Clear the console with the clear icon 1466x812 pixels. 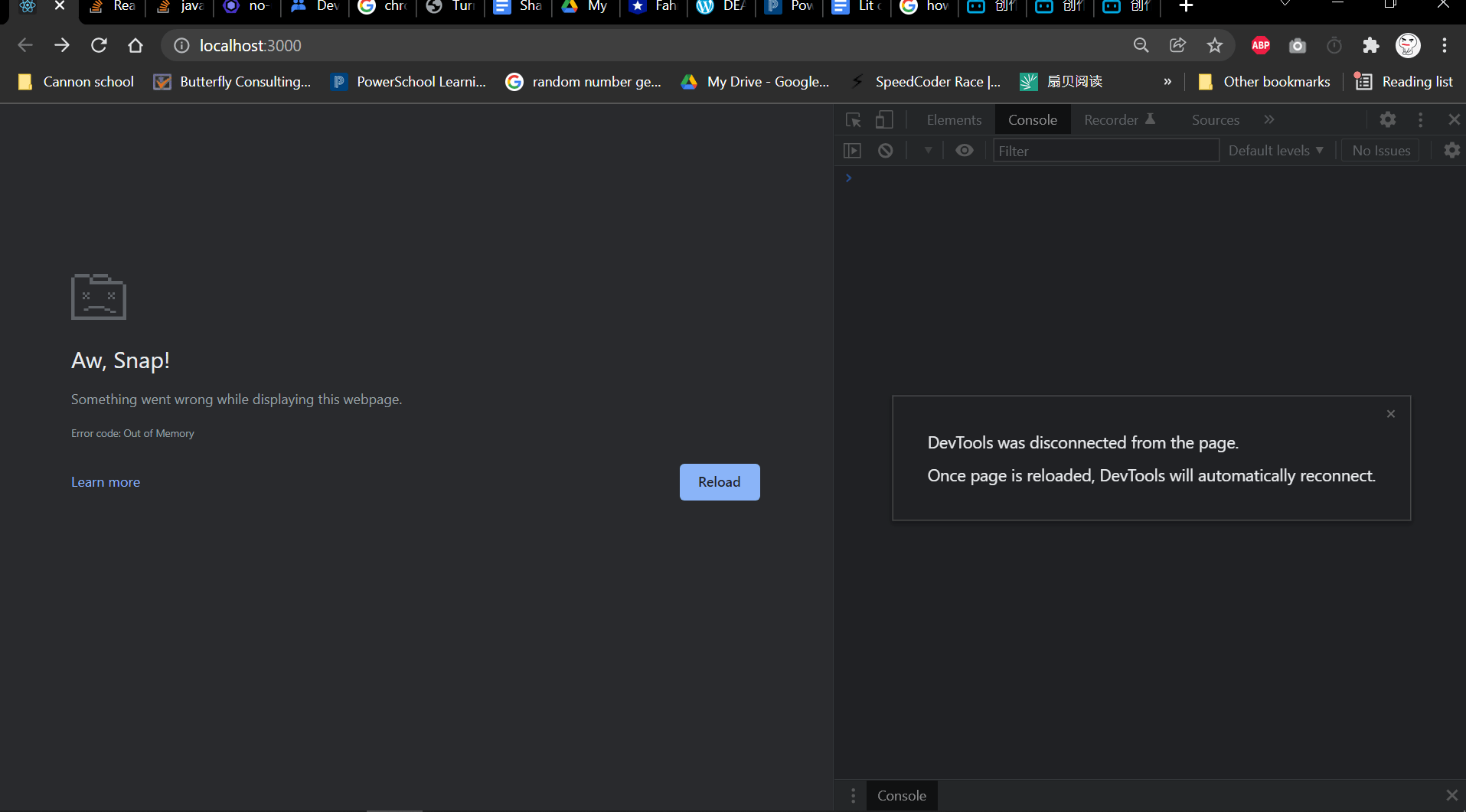[x=886, y=150]
